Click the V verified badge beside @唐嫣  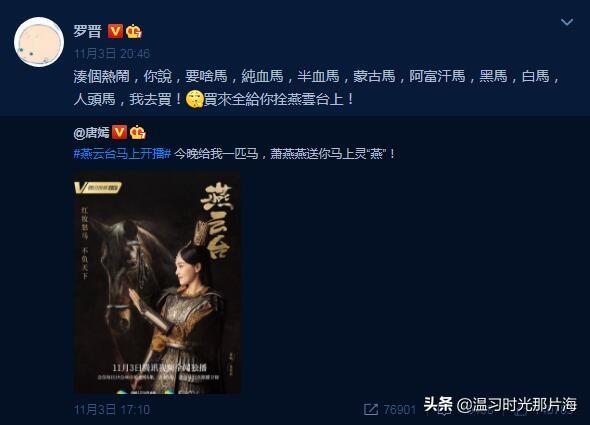point(120,132)
